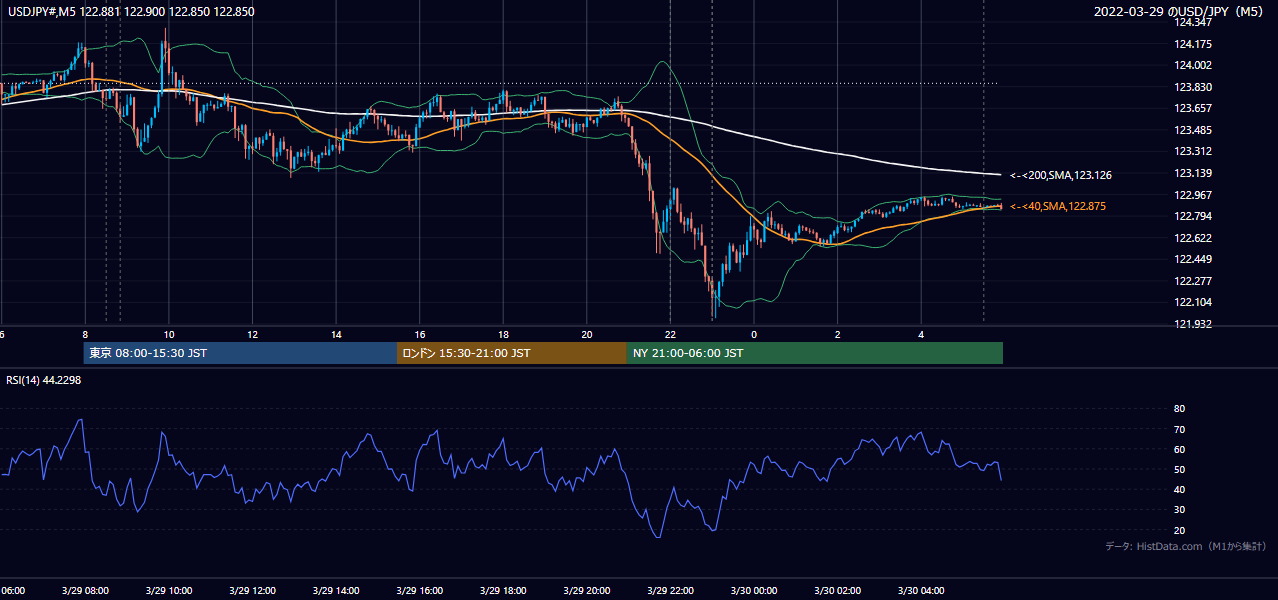Viewport: 1278px width, 600px height.
Task: Click the 3/30 00:00 time axis label
Action: point(754,590)
